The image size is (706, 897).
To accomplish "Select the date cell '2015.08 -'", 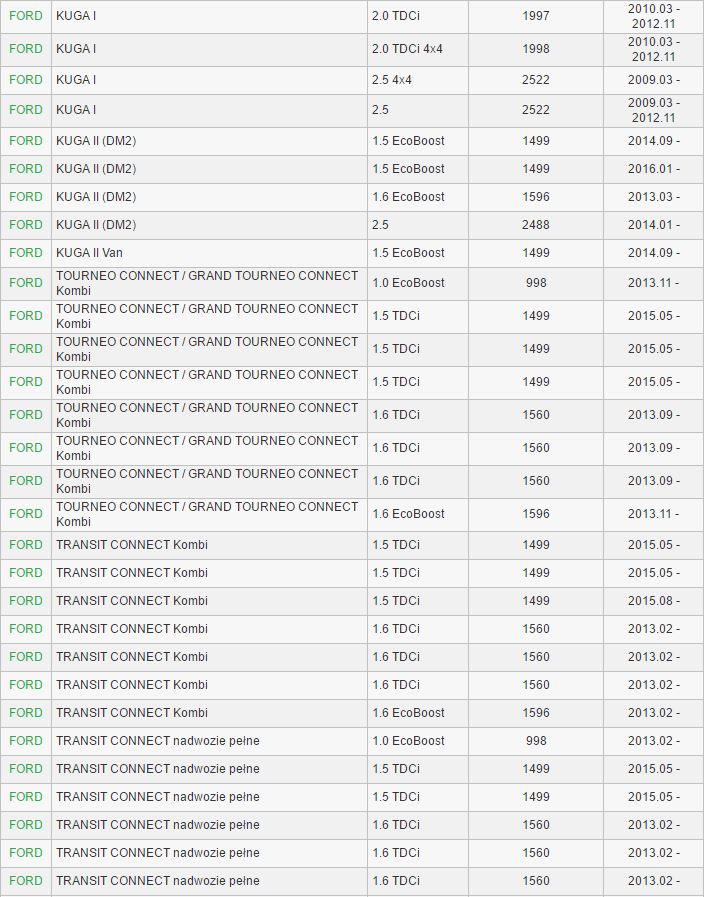I will 653,601.
